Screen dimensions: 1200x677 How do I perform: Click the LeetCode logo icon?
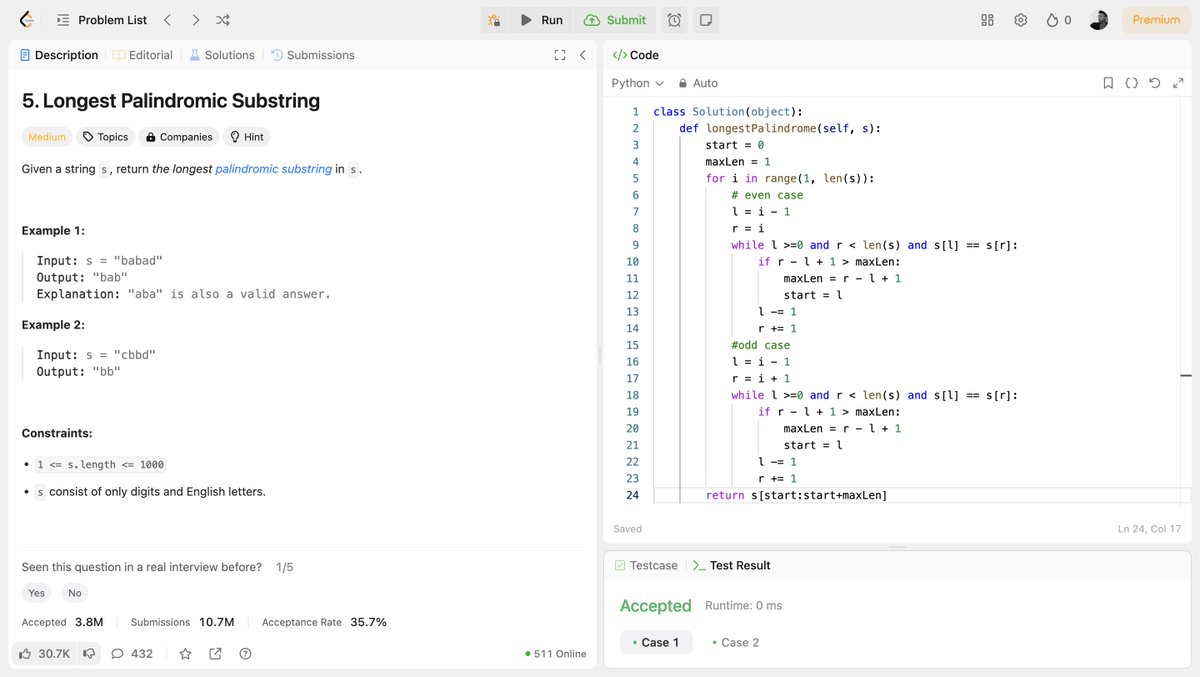[x=27, y=20]
